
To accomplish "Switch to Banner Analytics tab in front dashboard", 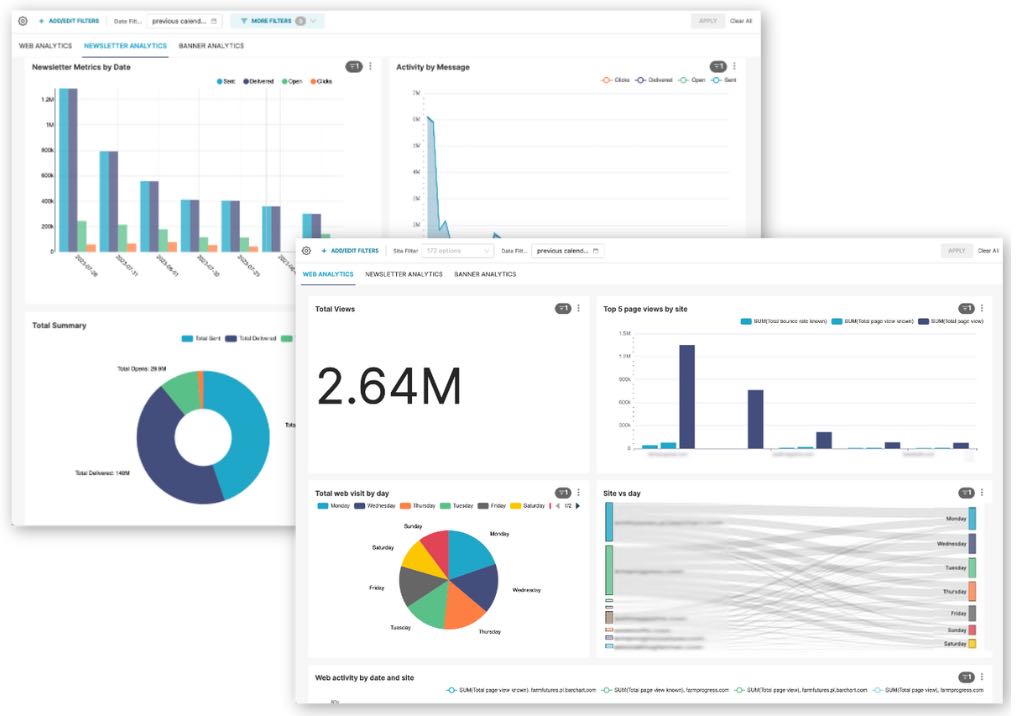I will tap(485, 274).
